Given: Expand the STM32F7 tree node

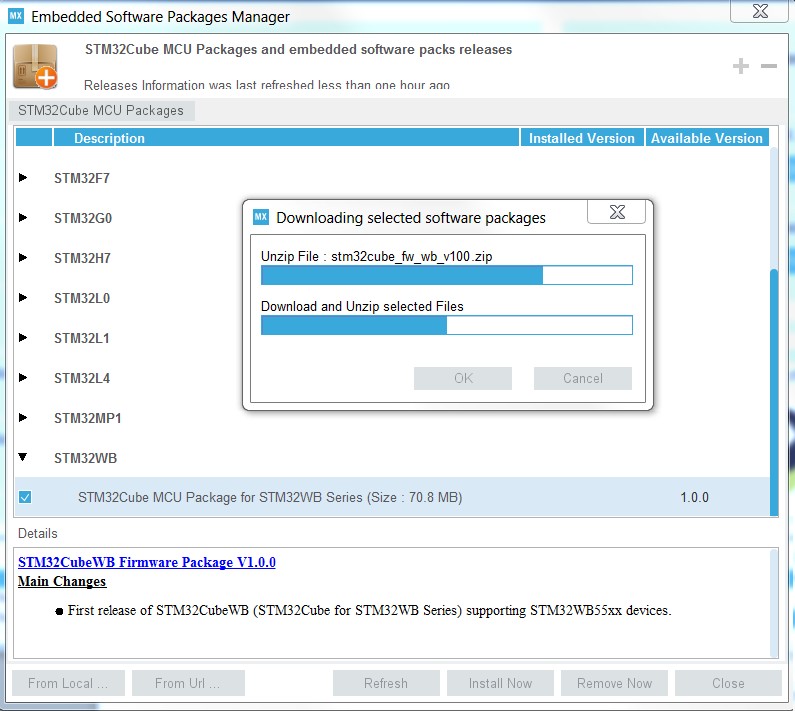Looking at the screenshot, I should [23, 177].
